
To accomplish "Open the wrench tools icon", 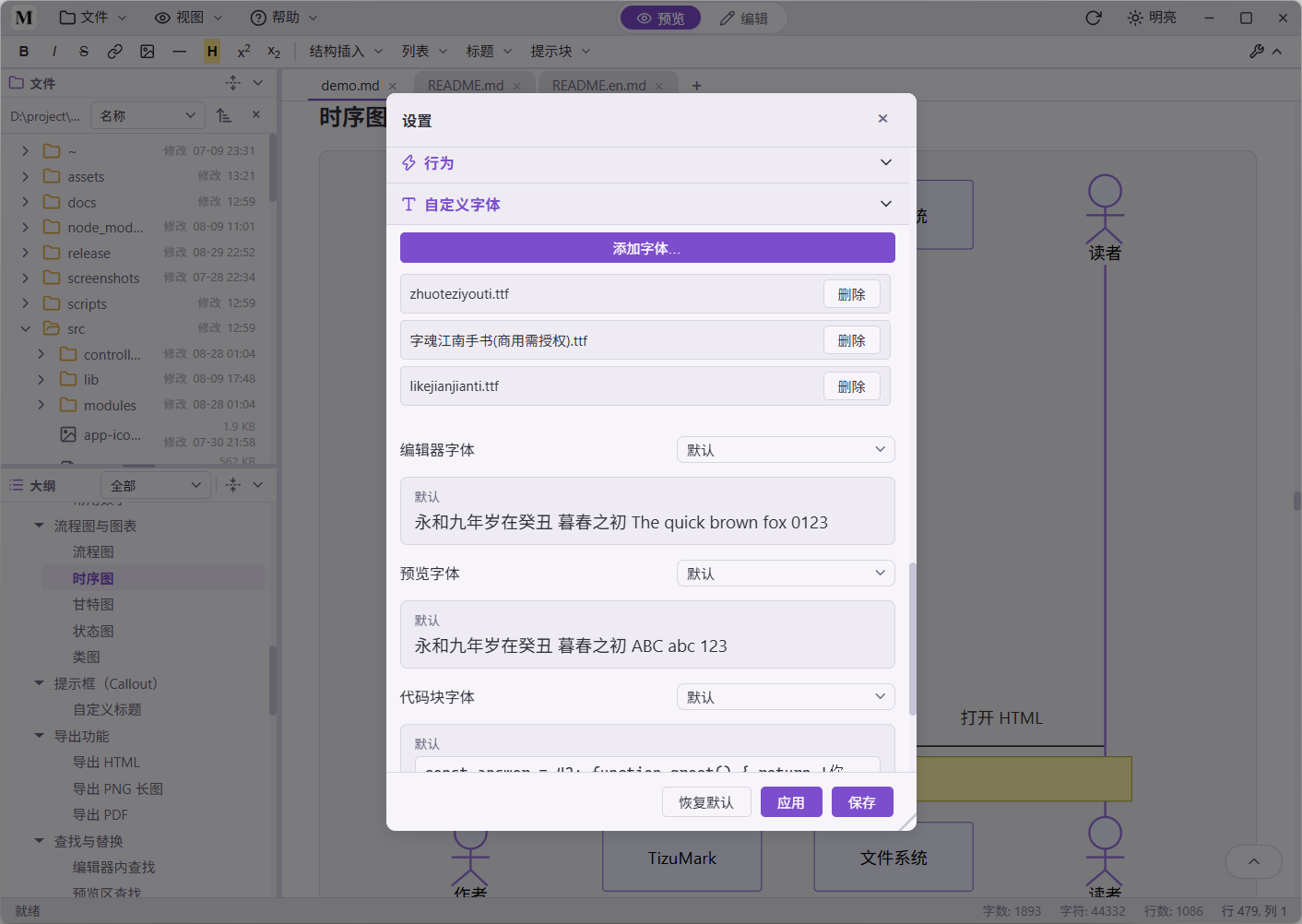I will (x=1257, y=52).
